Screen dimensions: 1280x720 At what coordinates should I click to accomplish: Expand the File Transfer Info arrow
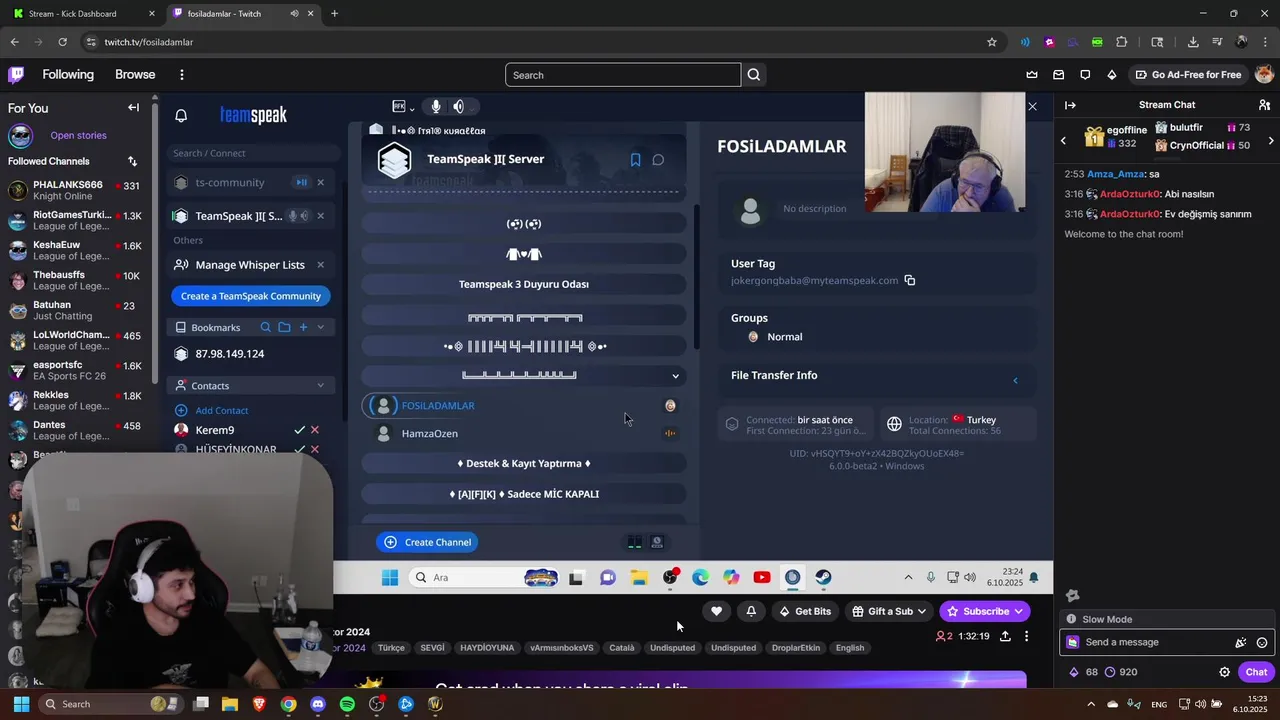[x=1015, y=380]
